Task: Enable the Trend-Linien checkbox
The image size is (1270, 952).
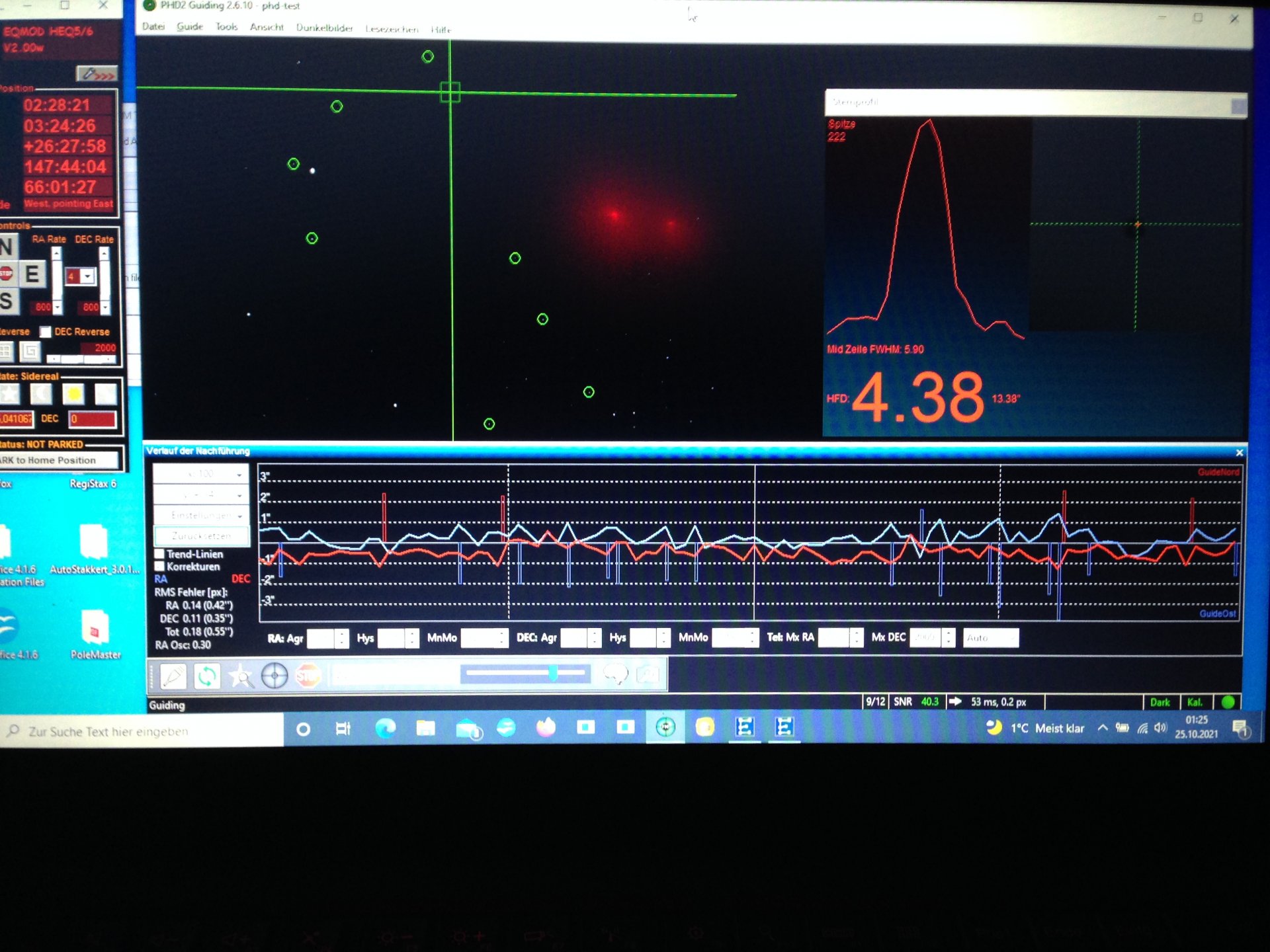Action: coord(159,554)
